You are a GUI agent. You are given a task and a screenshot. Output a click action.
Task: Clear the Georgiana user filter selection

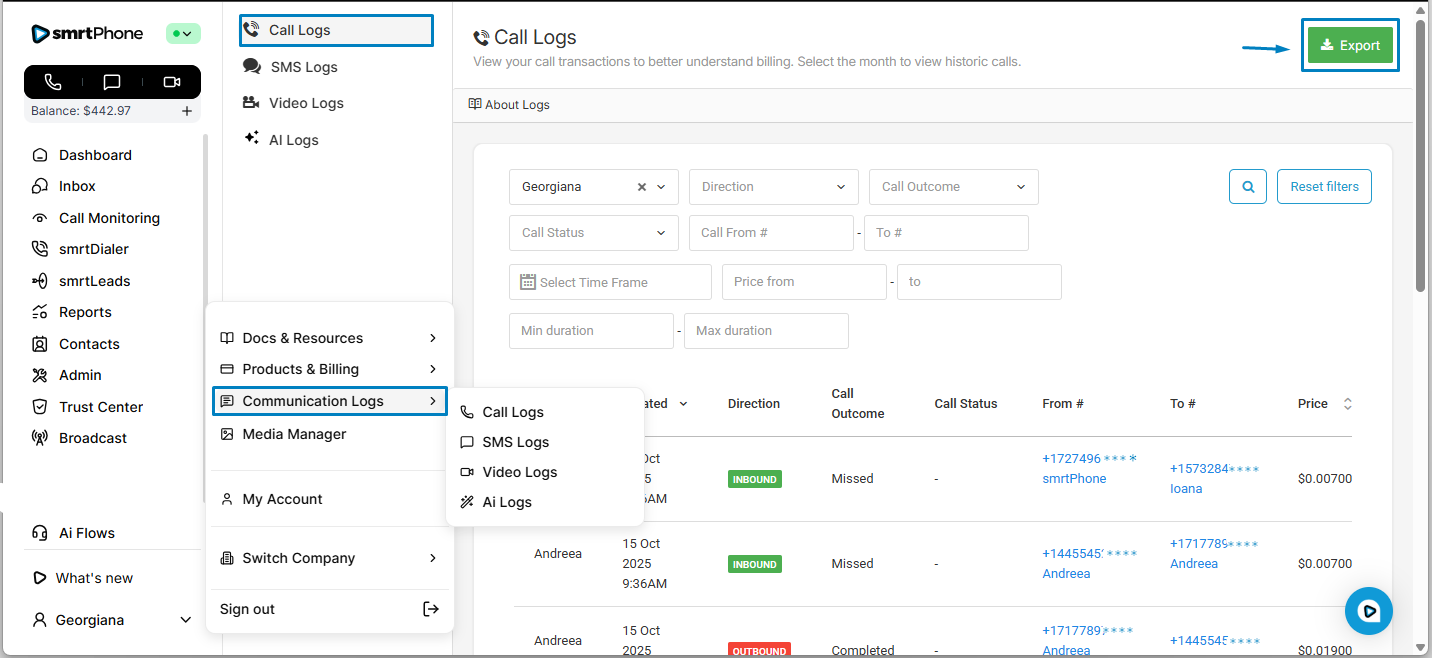pos(642,187)
